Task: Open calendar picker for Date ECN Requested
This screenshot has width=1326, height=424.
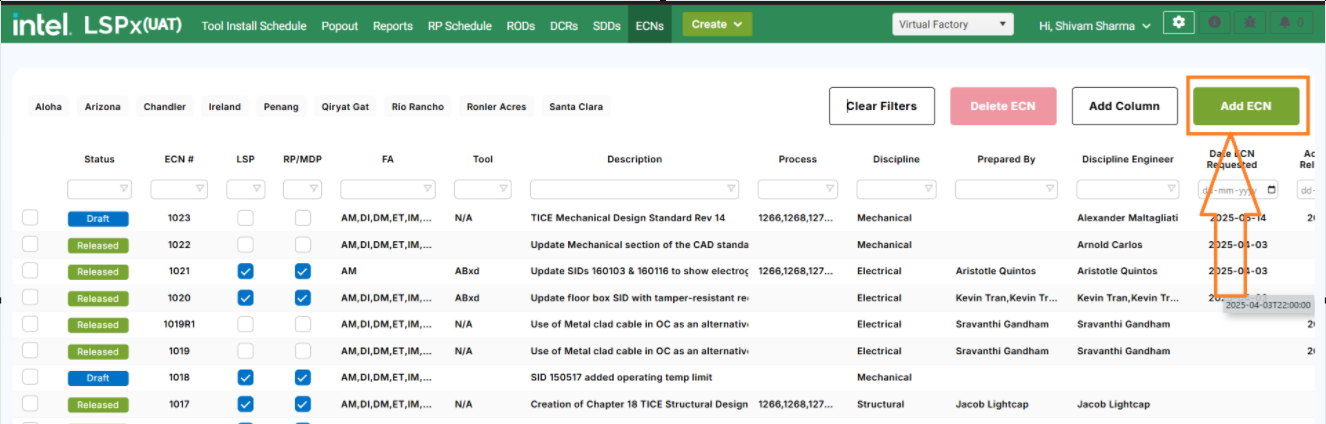Action: [1271, 189]
